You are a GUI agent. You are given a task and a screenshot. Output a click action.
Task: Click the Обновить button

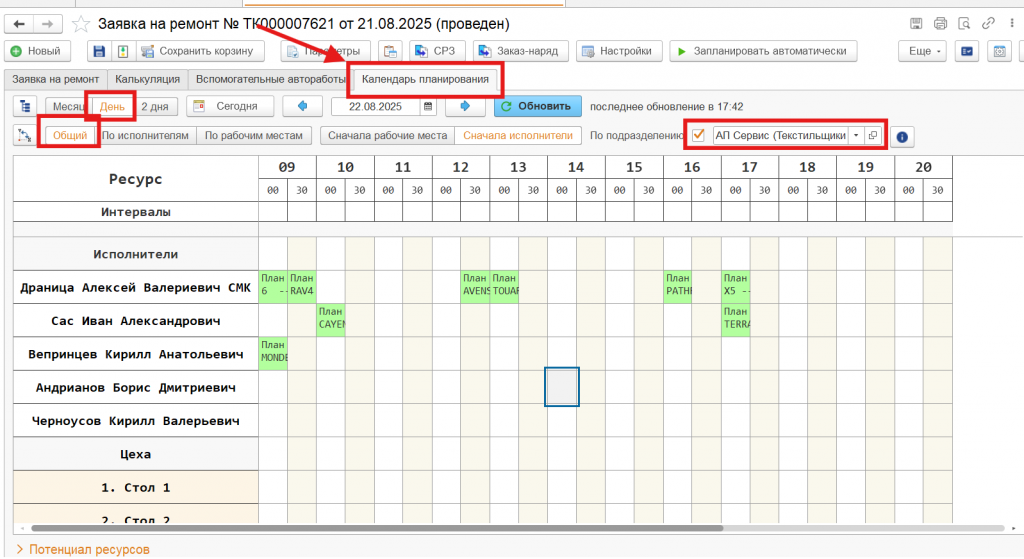point(537,106)
